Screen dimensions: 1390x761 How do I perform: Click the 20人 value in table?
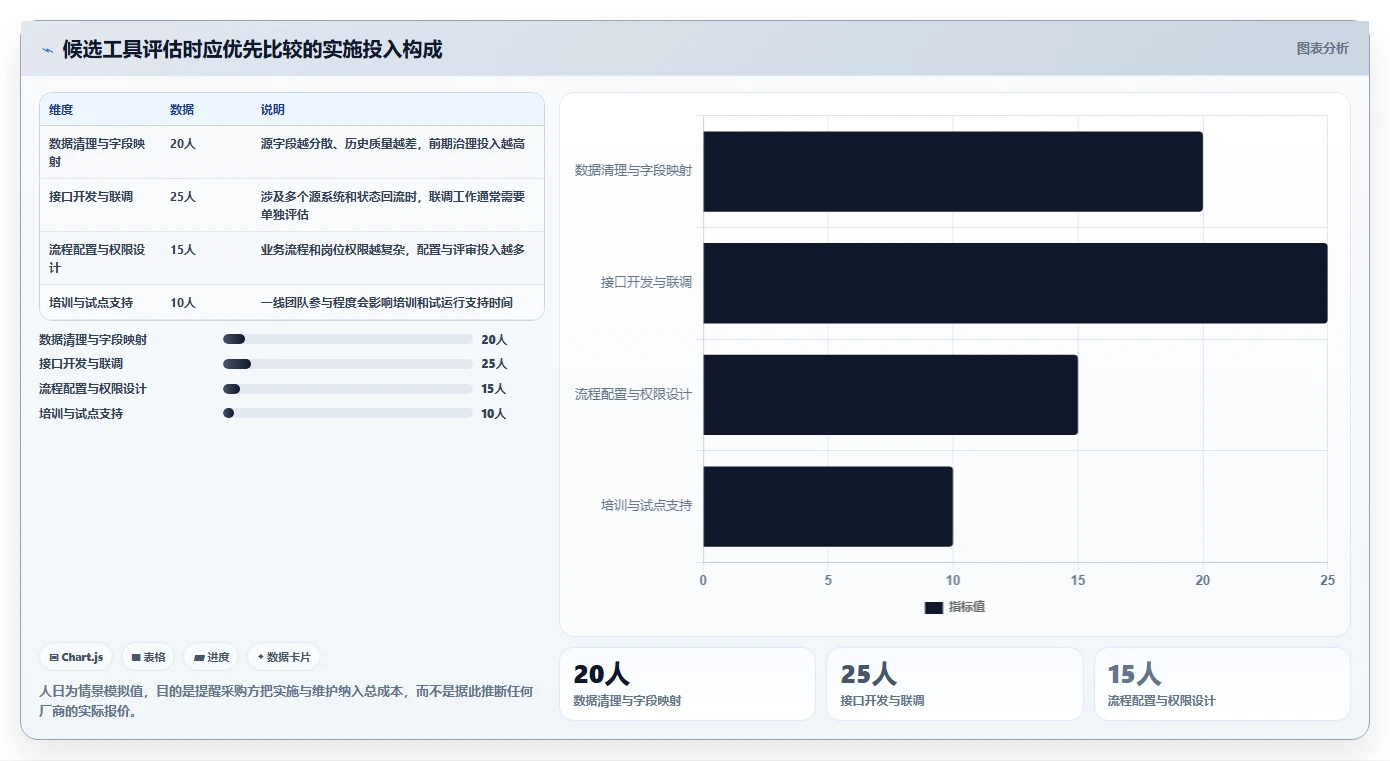pos(183,144)
